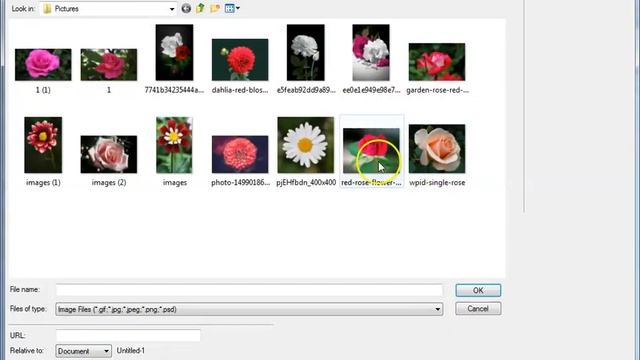Select the images (2) pink rose thumbnail
Image resolution: width=640 pixels, height=360 pixels.
tap(109, 154)
